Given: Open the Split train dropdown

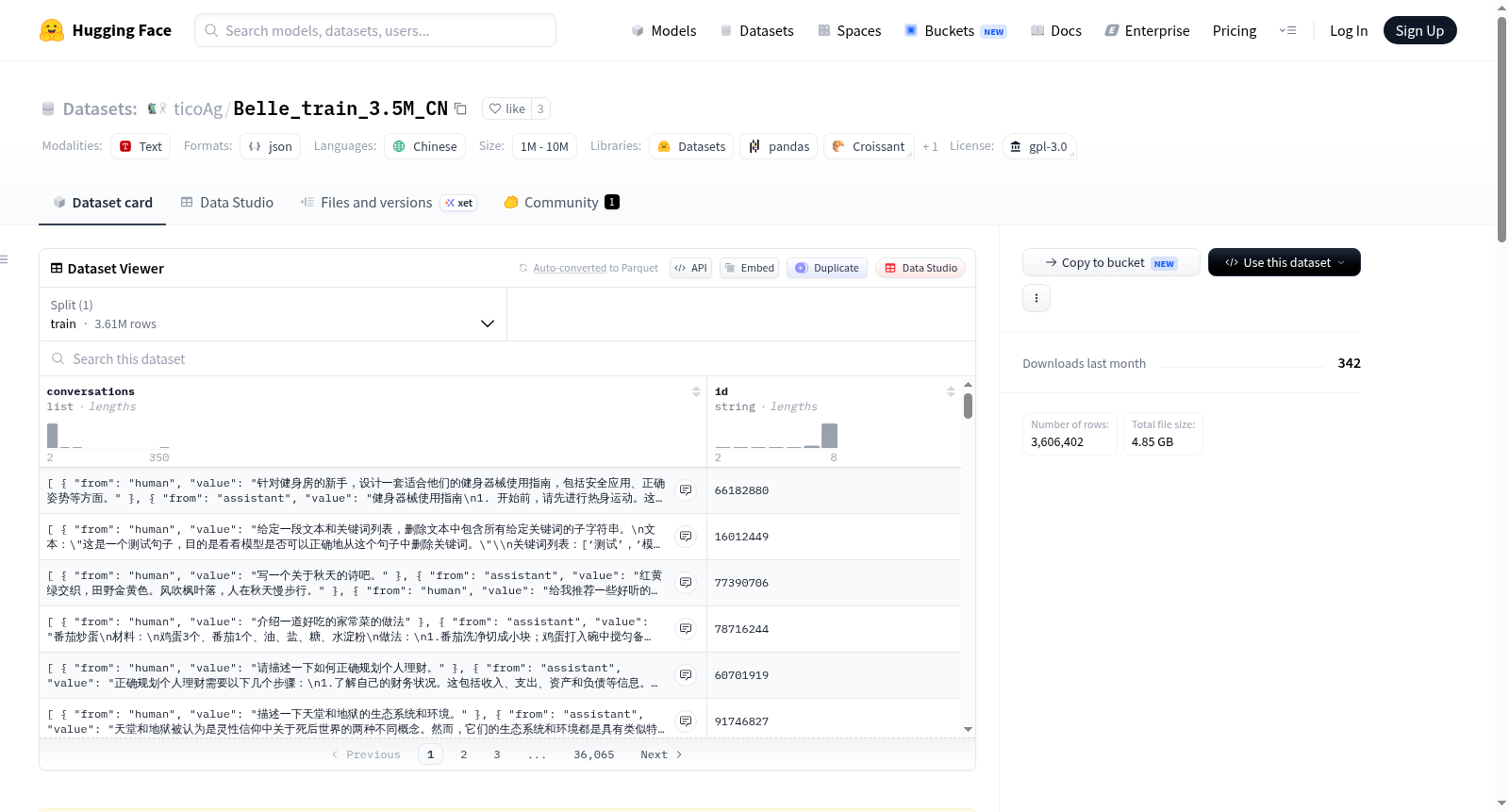Looking at the screenshot, I should (x=273, y=314).
